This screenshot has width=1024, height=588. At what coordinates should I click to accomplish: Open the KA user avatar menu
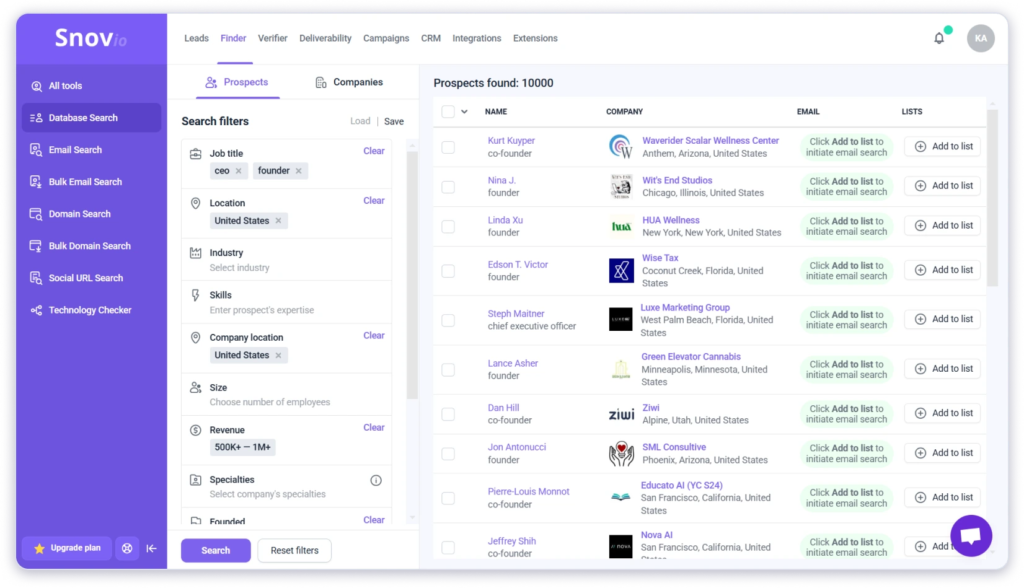coord(980,38)
